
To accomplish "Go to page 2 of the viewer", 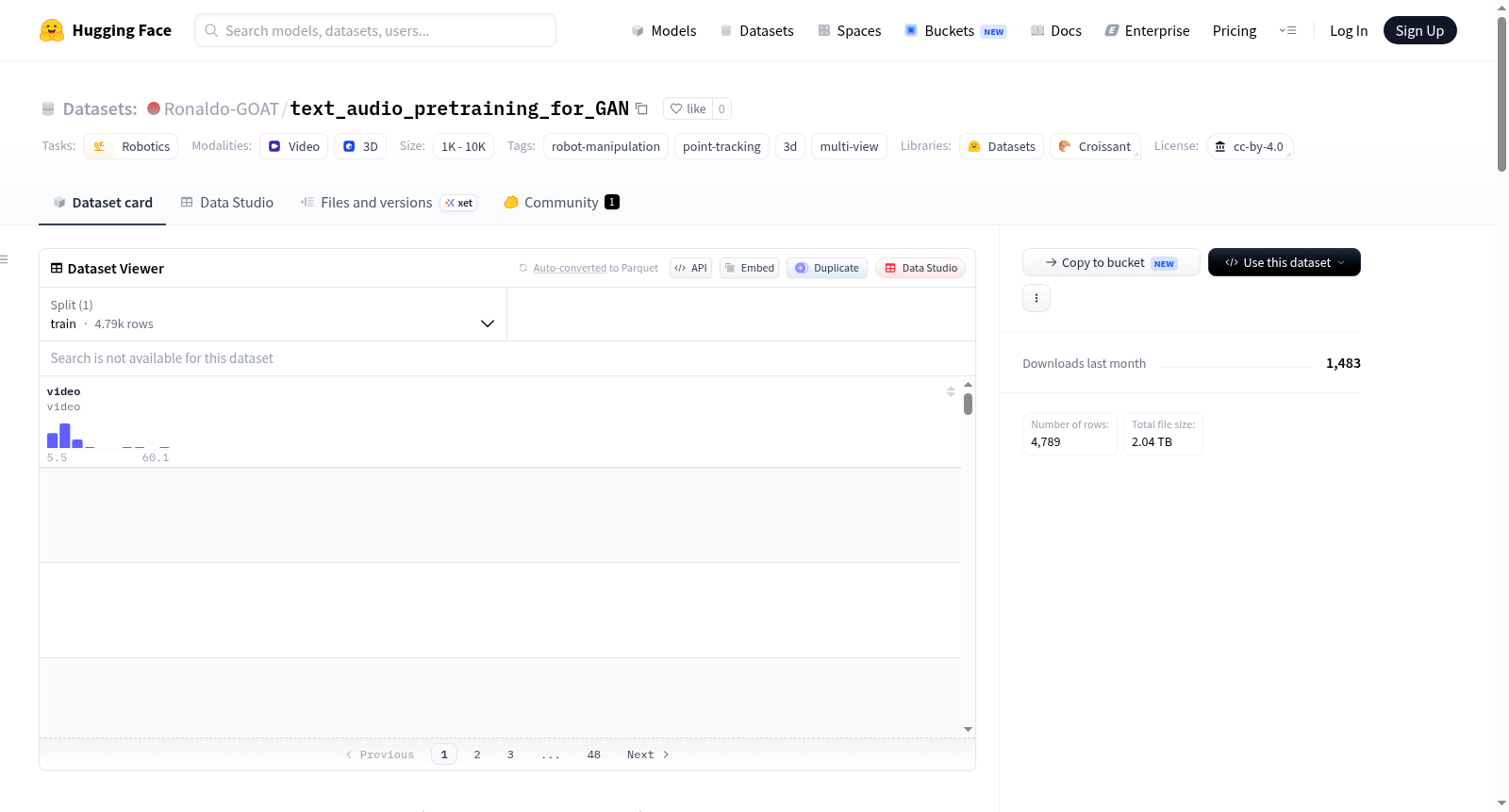I will (477, 754).
